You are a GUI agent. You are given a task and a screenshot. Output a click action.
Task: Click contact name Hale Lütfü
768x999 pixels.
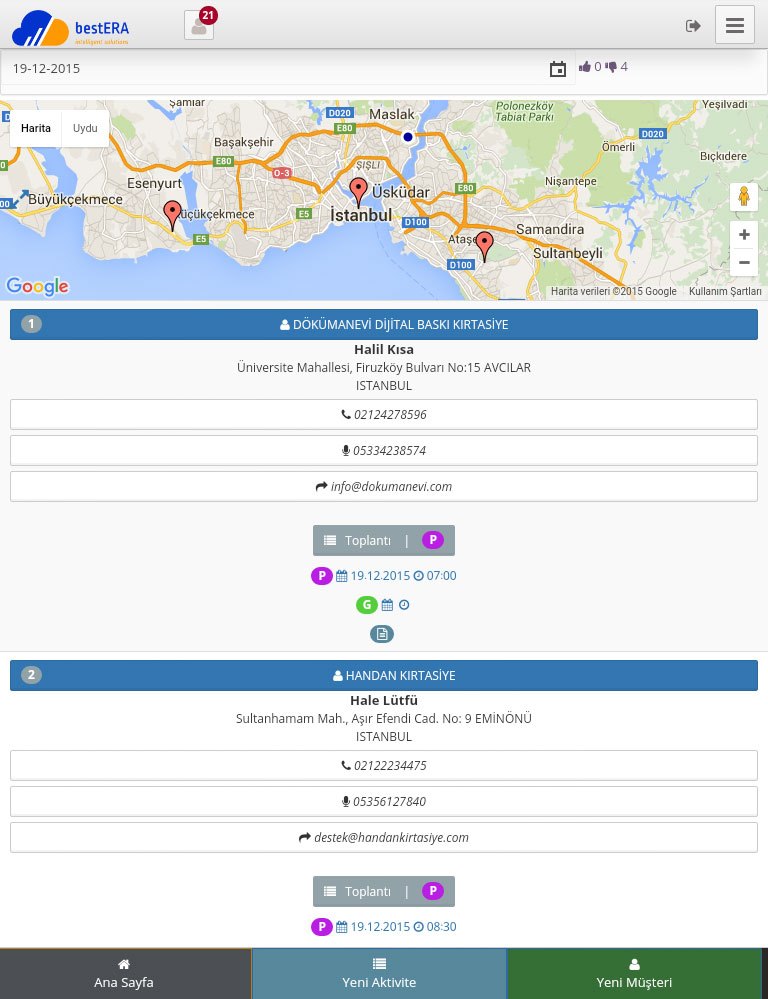pos(384,700)
